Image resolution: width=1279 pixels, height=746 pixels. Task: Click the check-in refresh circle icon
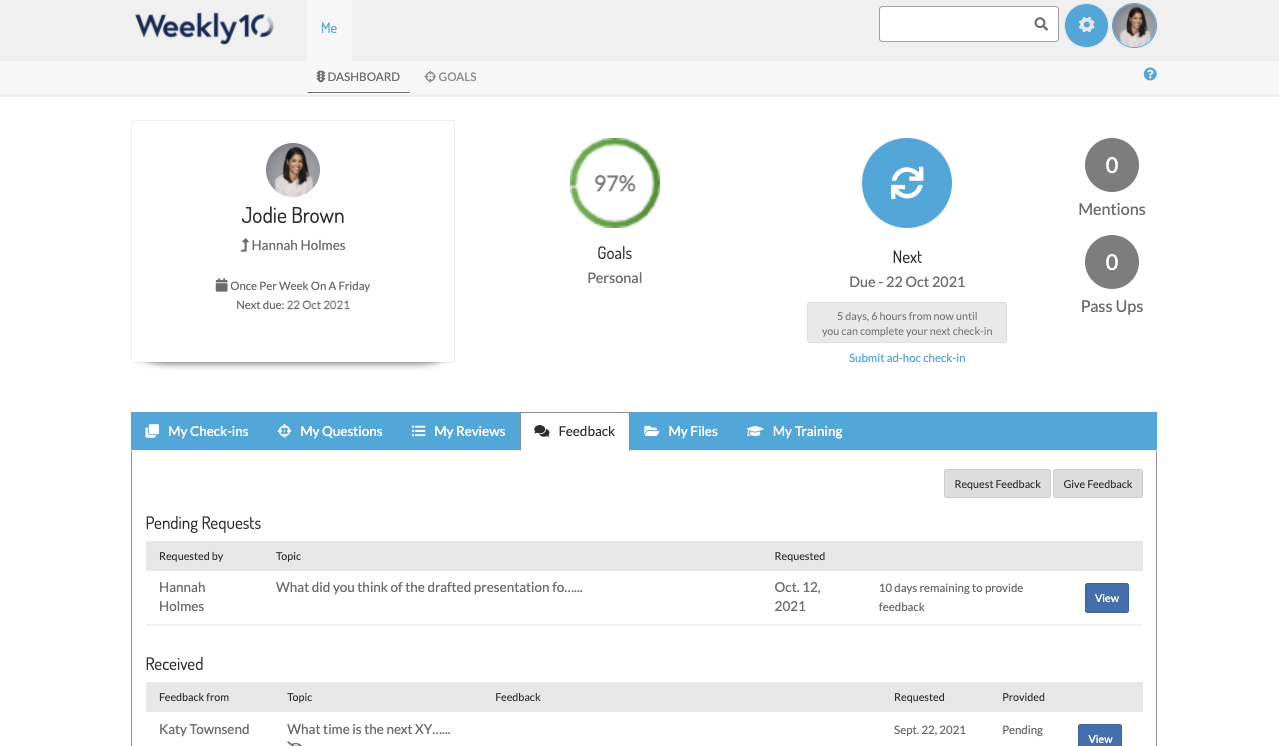[906, 183]
